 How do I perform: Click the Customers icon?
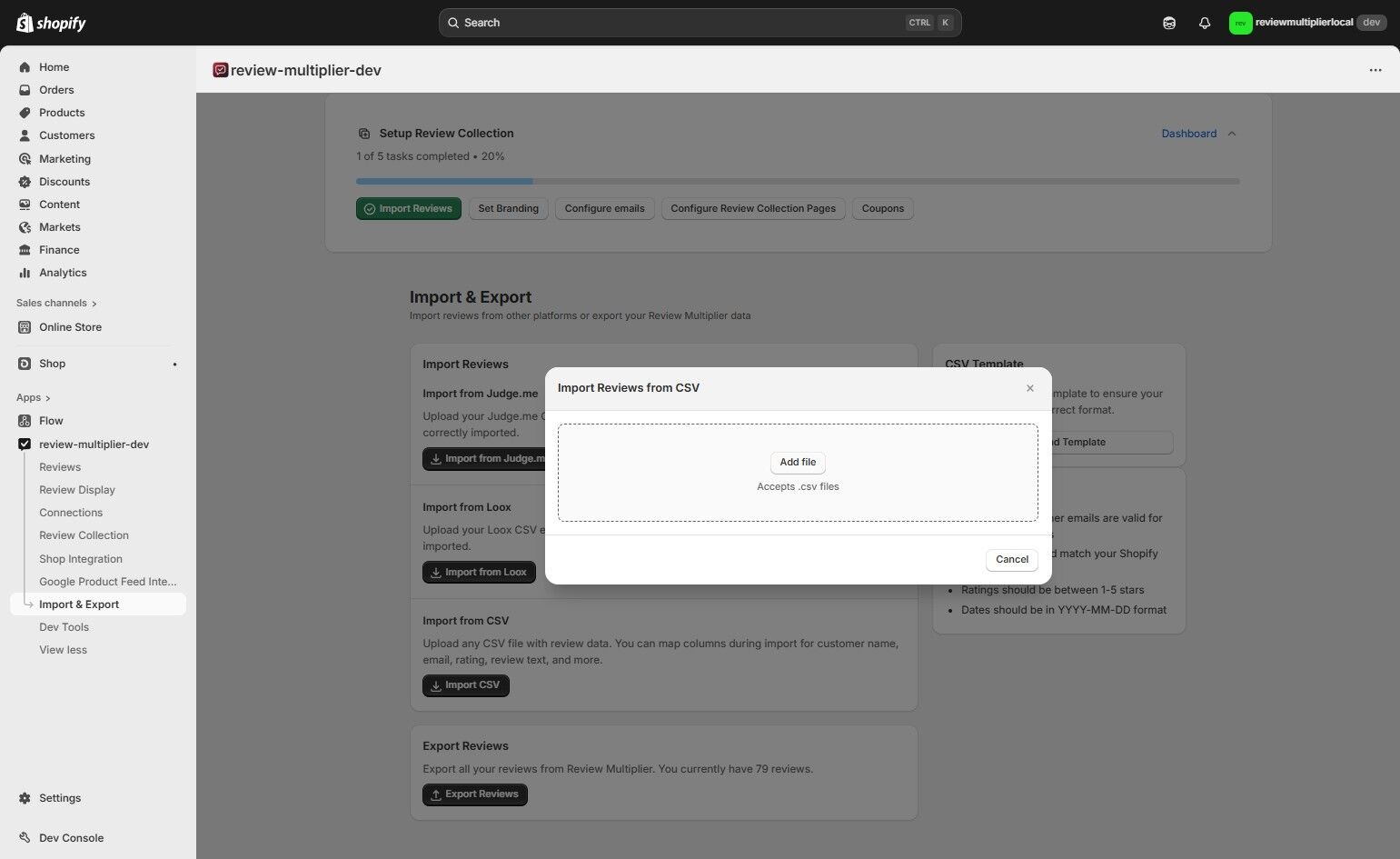tap(25, 135)
